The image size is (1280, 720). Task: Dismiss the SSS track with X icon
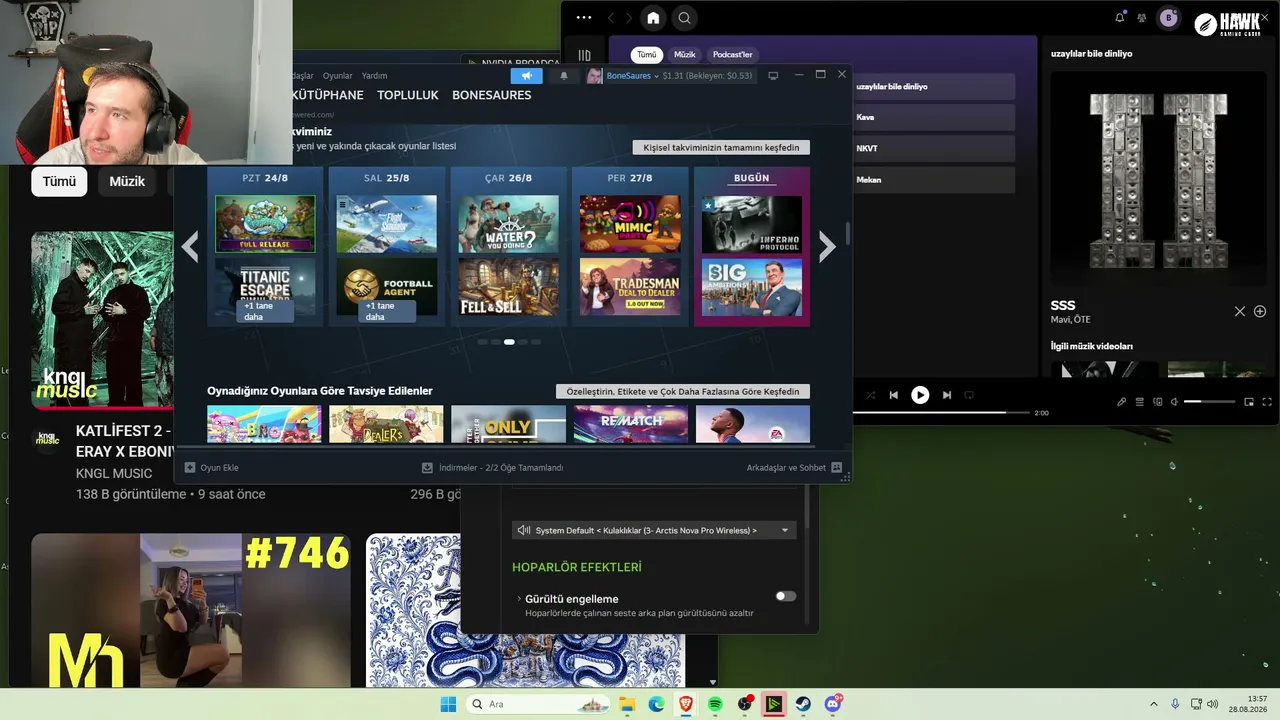(1240, 311)
